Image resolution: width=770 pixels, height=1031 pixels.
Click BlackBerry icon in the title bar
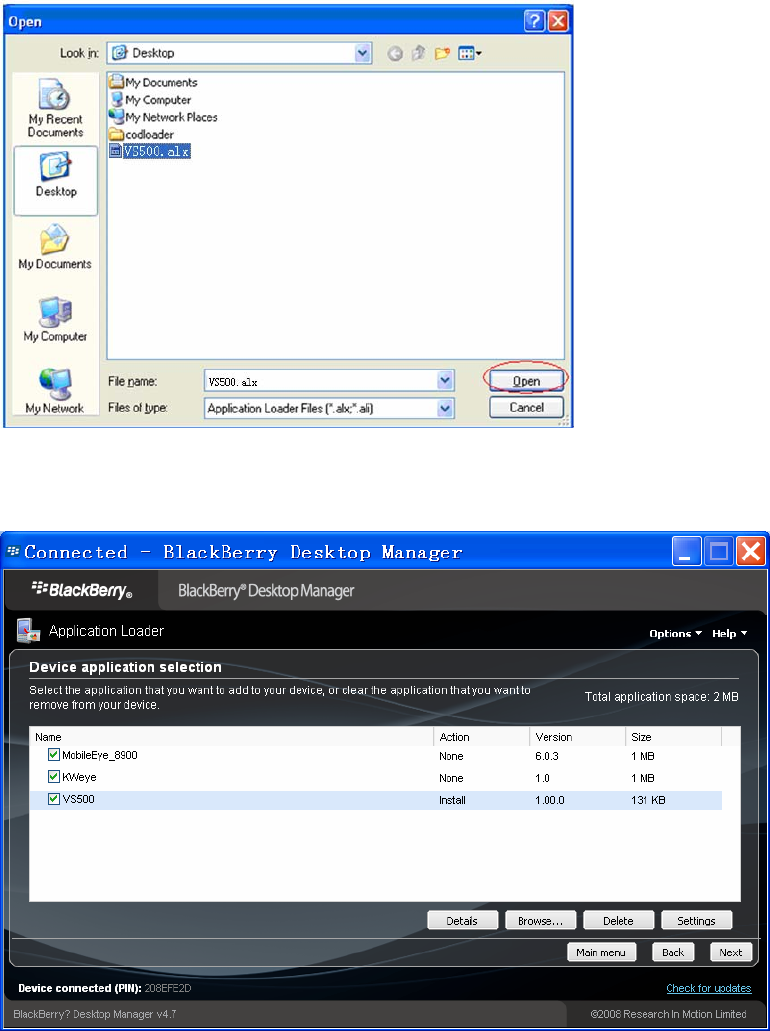pos(12,552)
